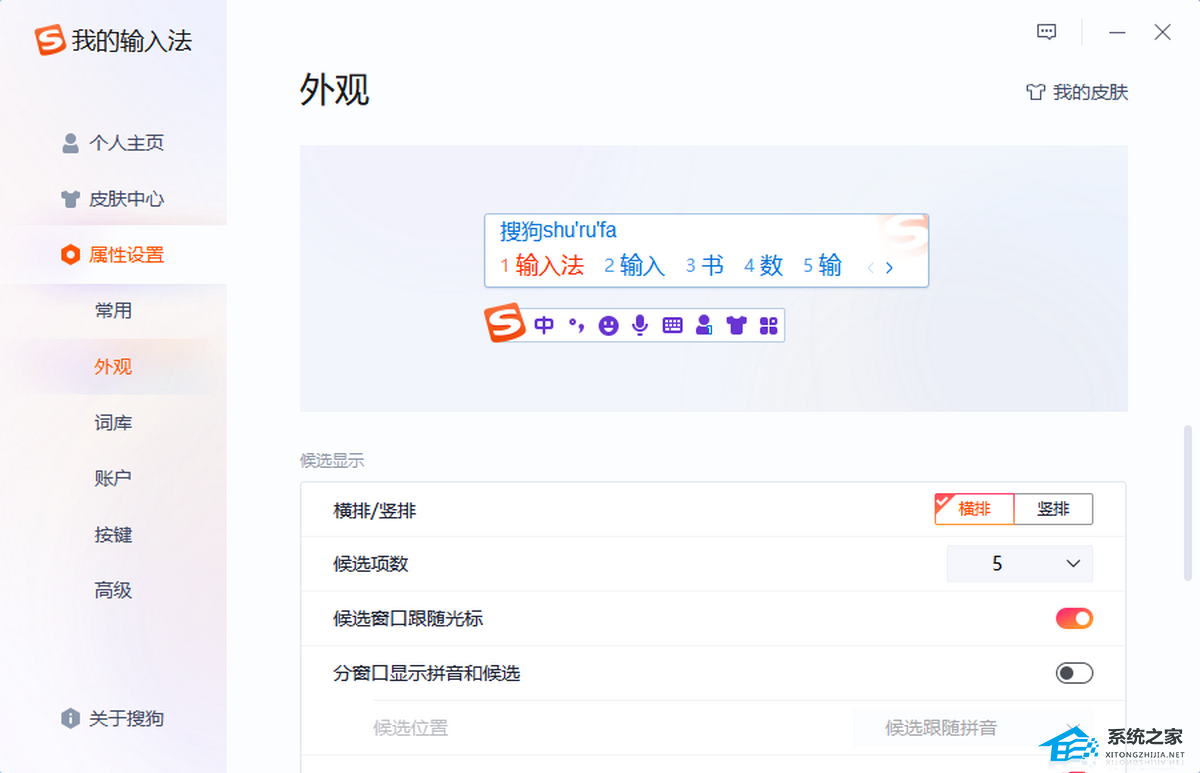Close the settings window
The height and width of the screenshot is (773, 1200).
point(1162,32)
